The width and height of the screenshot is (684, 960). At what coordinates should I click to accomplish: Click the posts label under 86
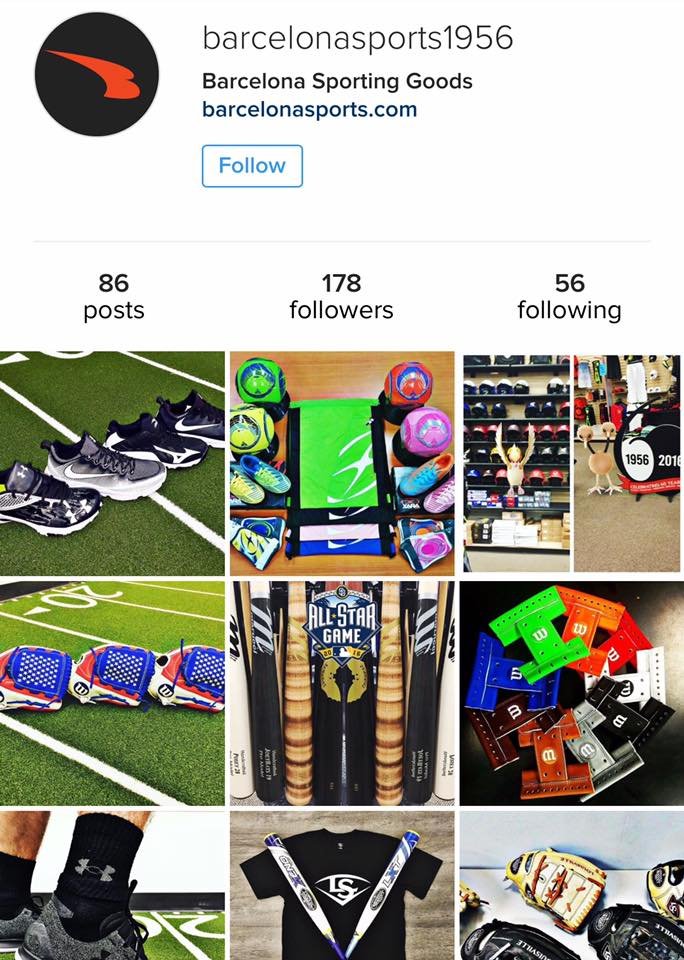pyautogui.click(x=114, y=310)
